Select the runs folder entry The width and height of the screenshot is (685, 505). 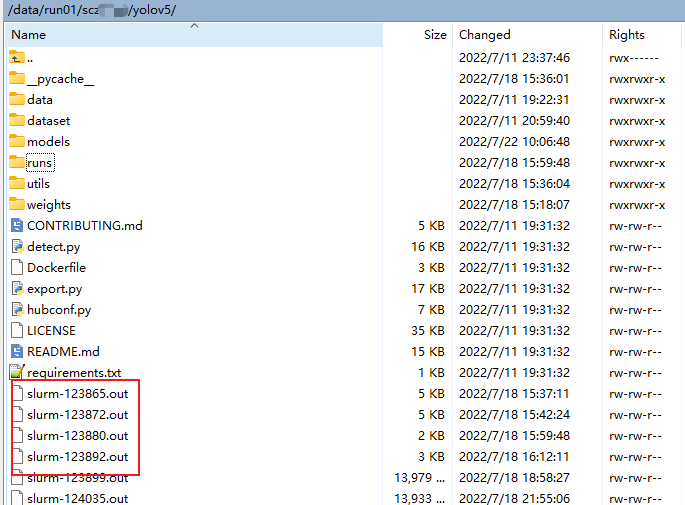40,162
